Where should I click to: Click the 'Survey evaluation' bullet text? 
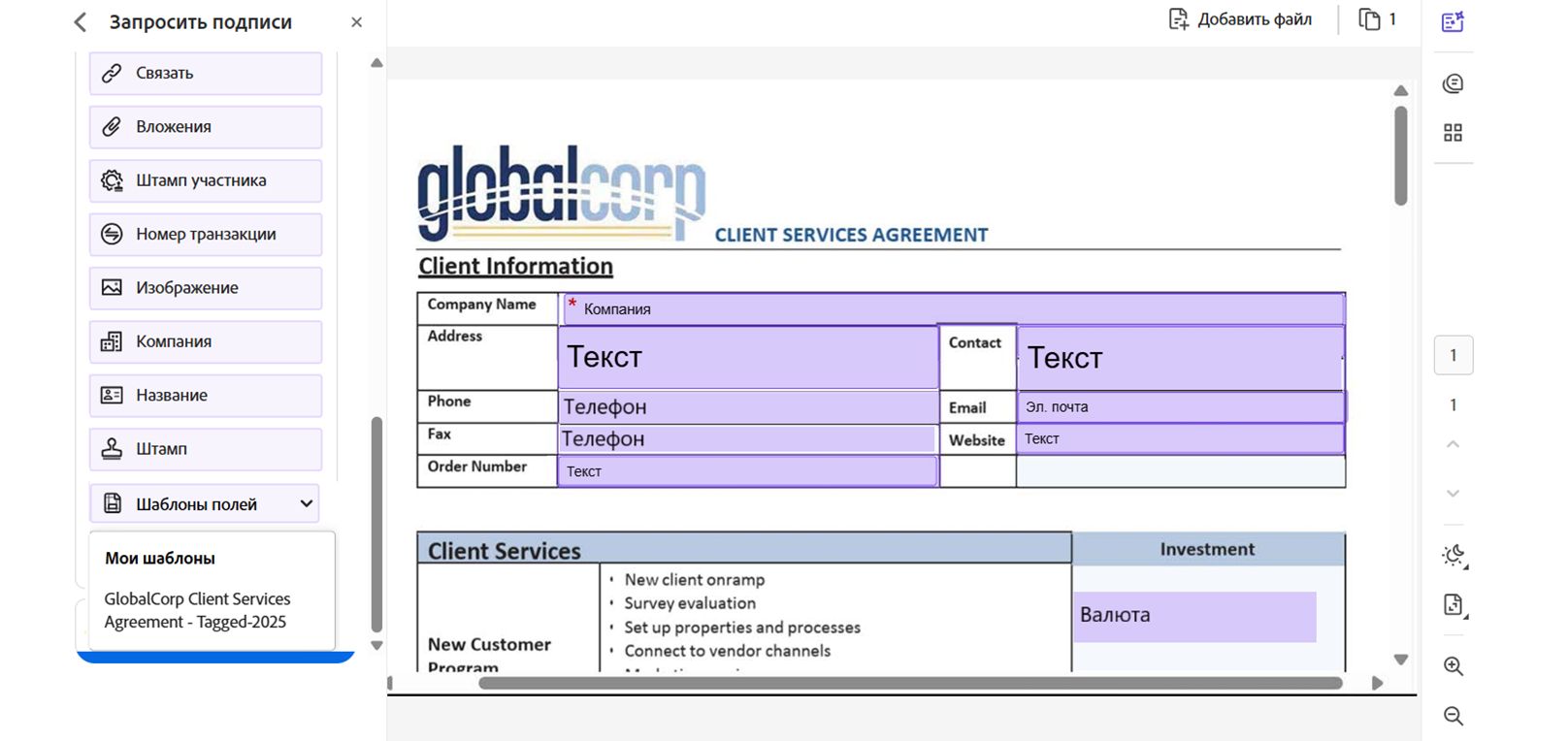[x=690, y=603]
